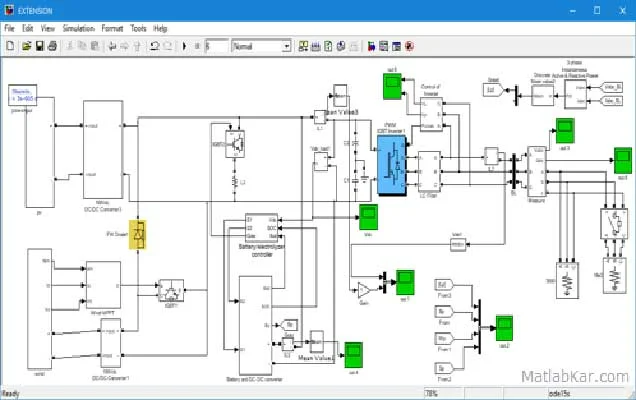636x400 pixels.
Task: Select the three-phase breaker block at right
Action: [x=614, y=224]
